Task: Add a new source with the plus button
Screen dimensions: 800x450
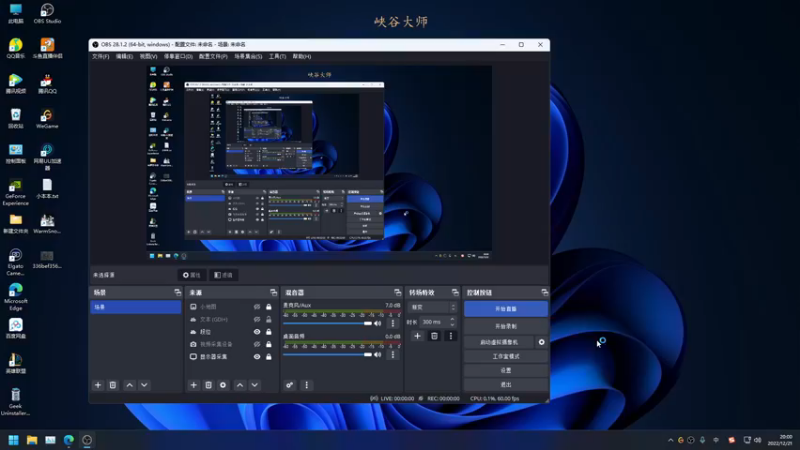Action: (193, 385)
